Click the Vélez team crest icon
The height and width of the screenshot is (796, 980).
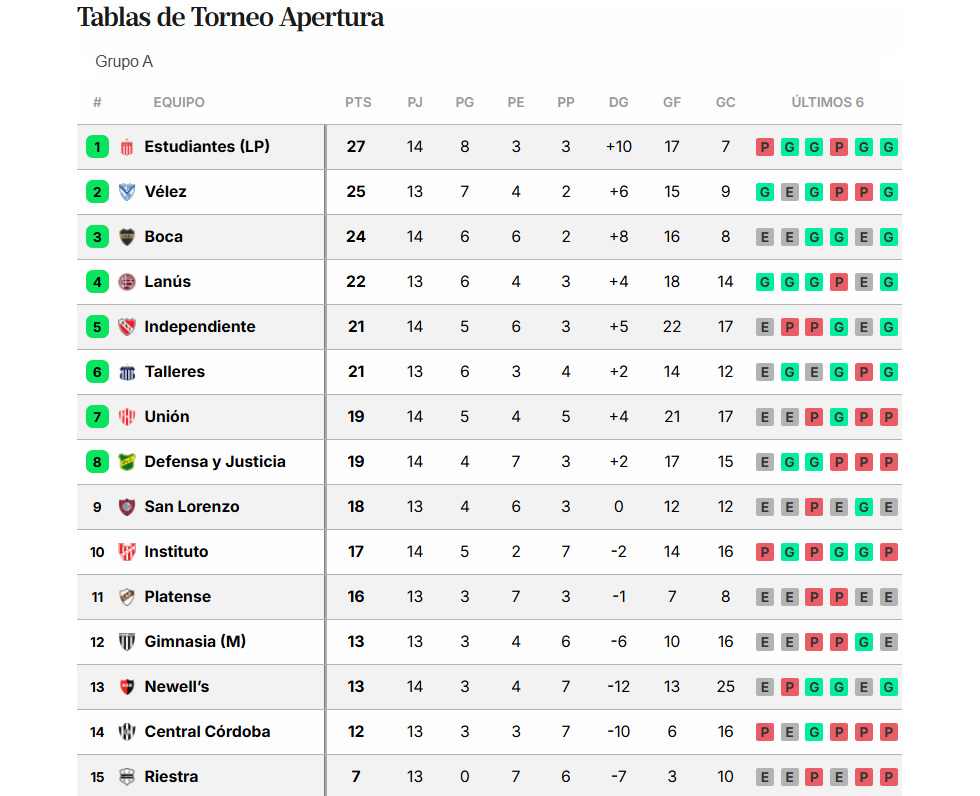[127, 192]
